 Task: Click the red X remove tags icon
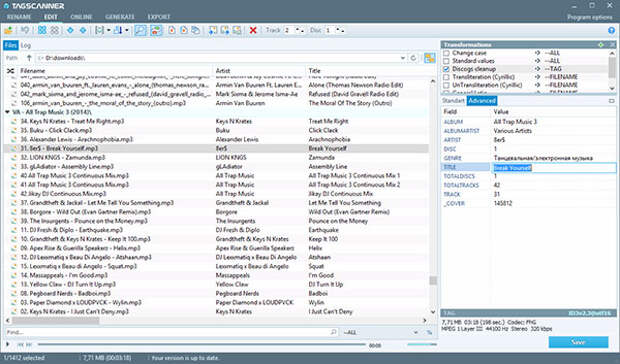[253, 30]
